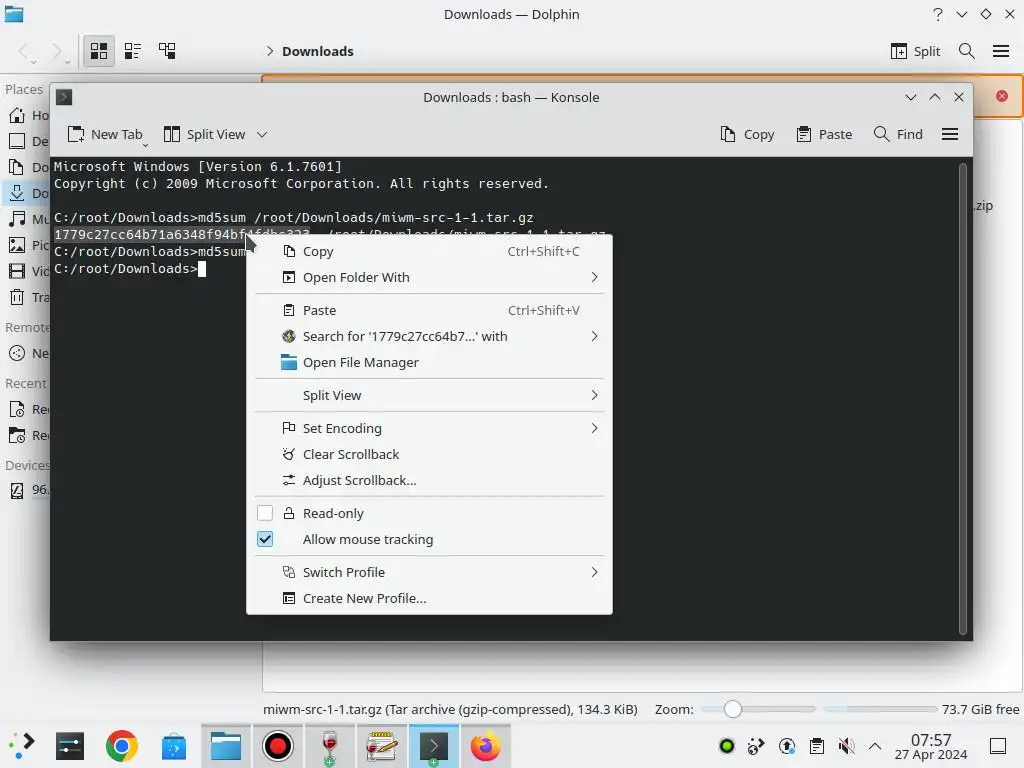Launch Firefox from taskbar
The width and height of the screenshot is (1024, 768).
[x=485, y=745]
